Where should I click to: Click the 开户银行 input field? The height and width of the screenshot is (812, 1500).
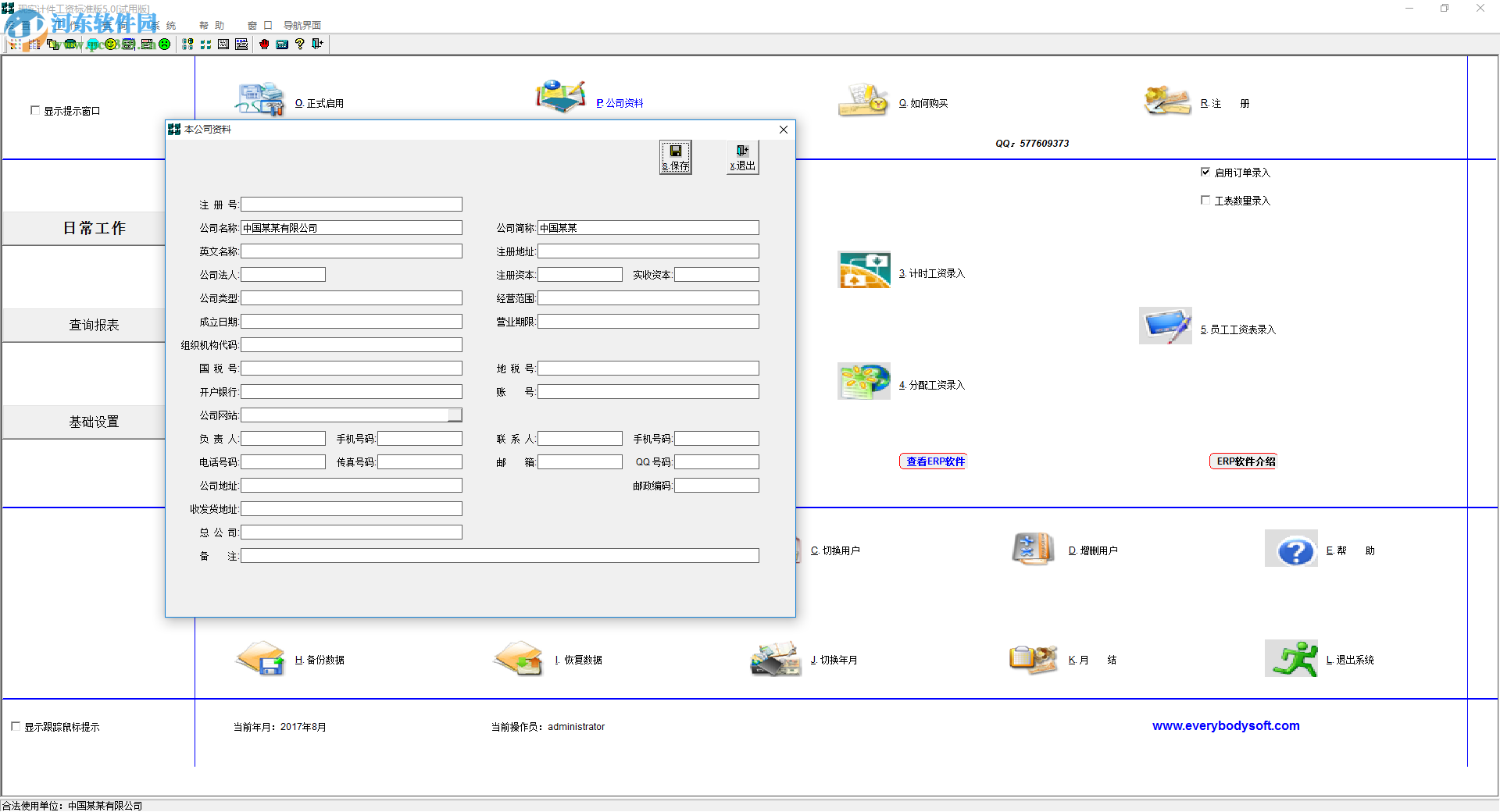pyautogui.click(x=352, y=392)
